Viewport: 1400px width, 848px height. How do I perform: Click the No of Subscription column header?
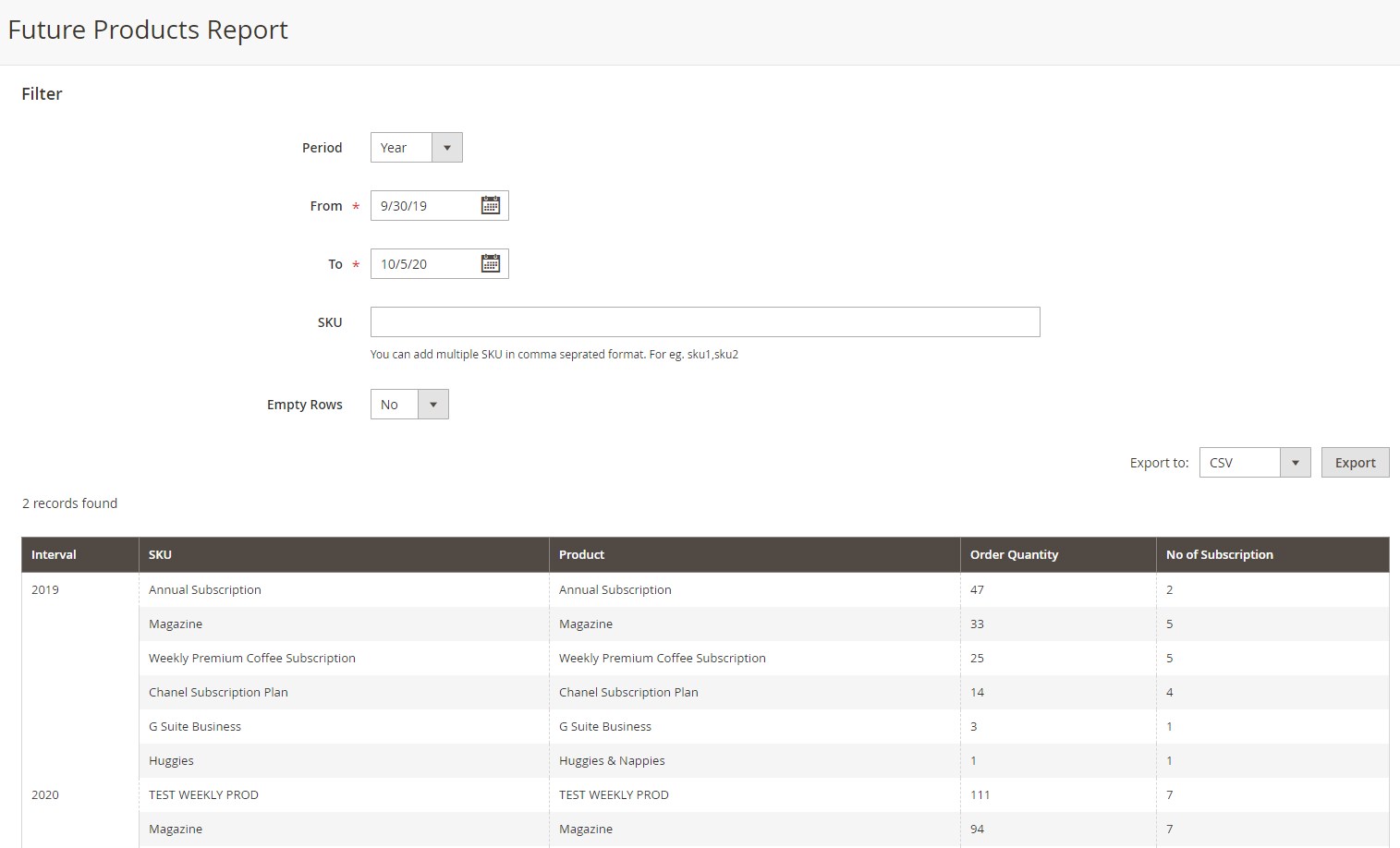[x=1219, y=555]
